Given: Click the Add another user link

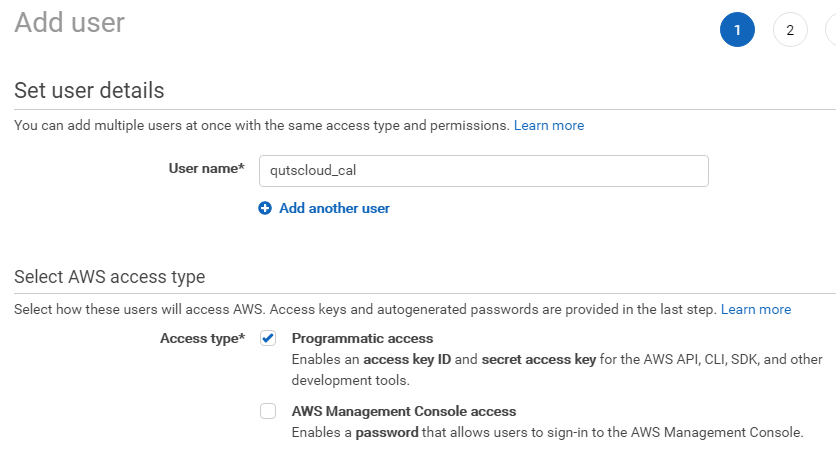Looking at the screenshot, I should [x=334, y=208].
